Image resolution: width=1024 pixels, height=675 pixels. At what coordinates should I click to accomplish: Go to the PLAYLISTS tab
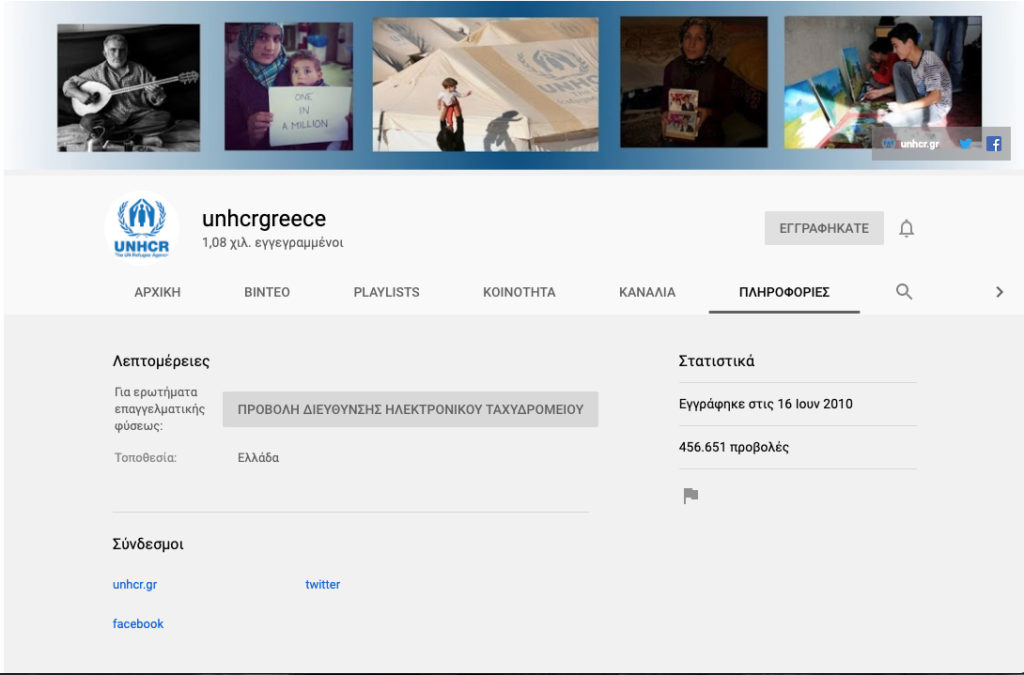(387, 292)
